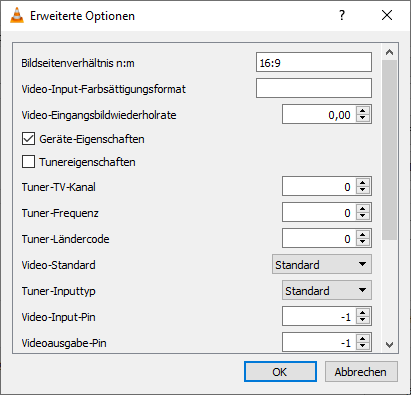This screenshot has width=411, height=395.
Task: Click the question mark help icon
Action: (342, 15)
